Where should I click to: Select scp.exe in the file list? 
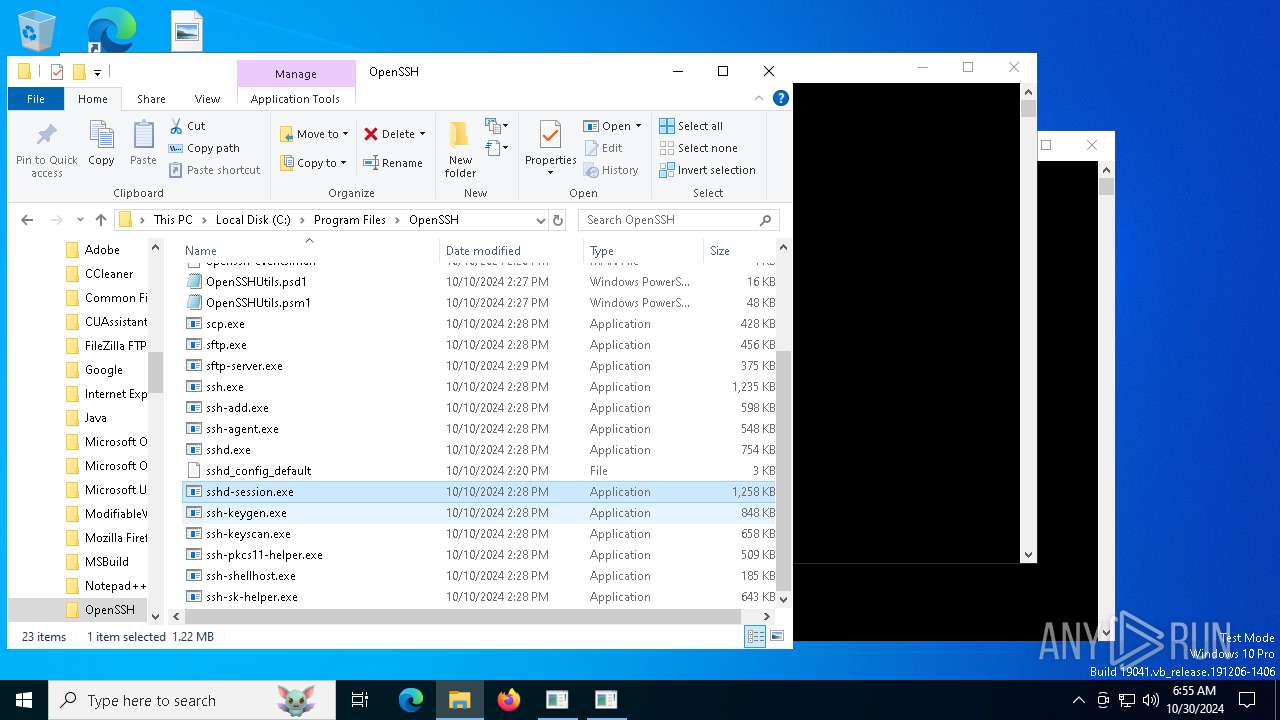point(479,324)
